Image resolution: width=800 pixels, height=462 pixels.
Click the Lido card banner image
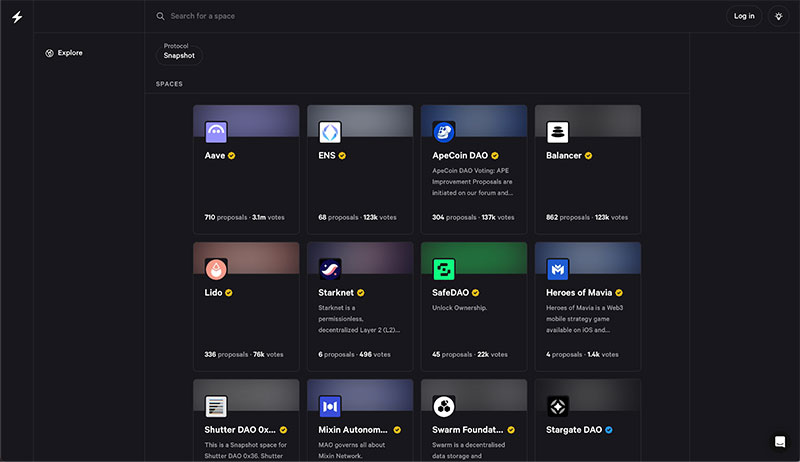click(x=246, y=258)
